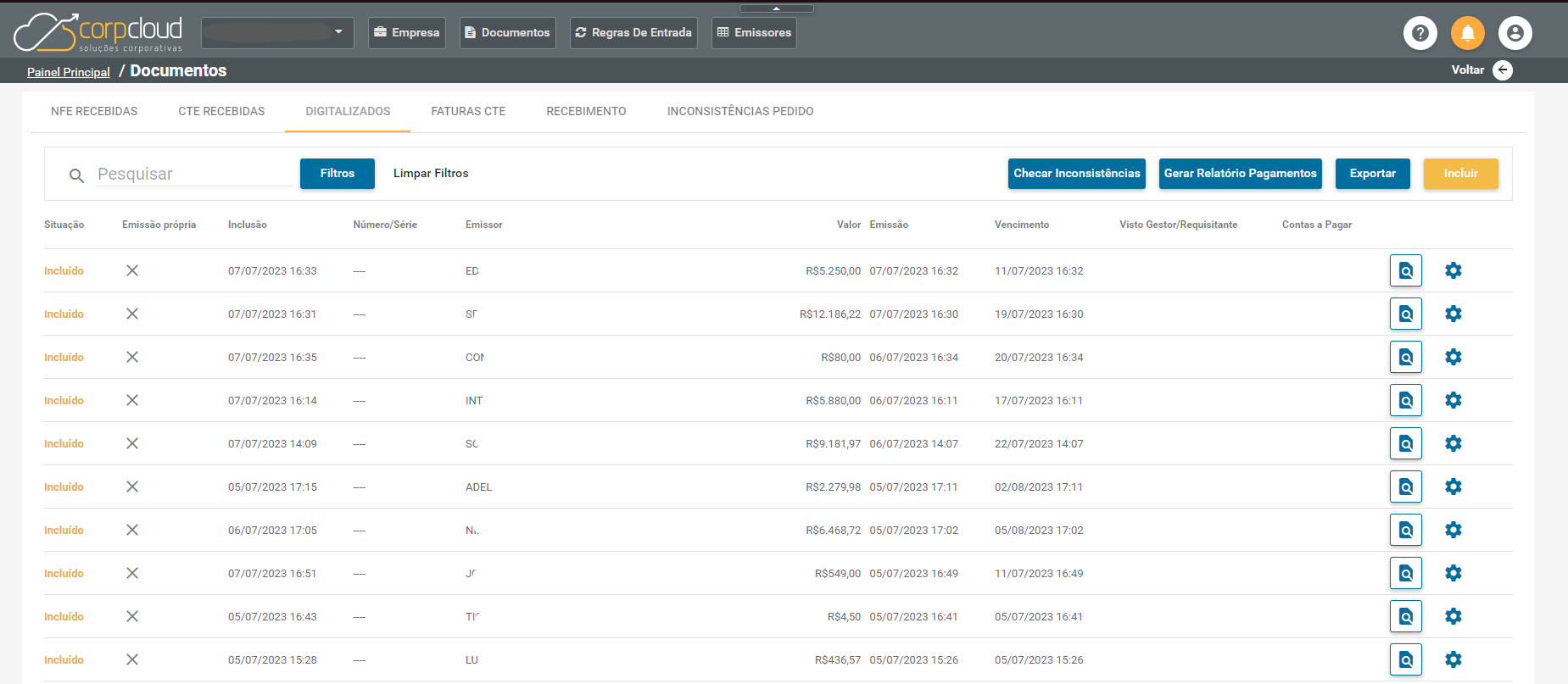View document for R$4,50 row
1568x684 pixels.
pyautogui.click(x=1406, y=616)
